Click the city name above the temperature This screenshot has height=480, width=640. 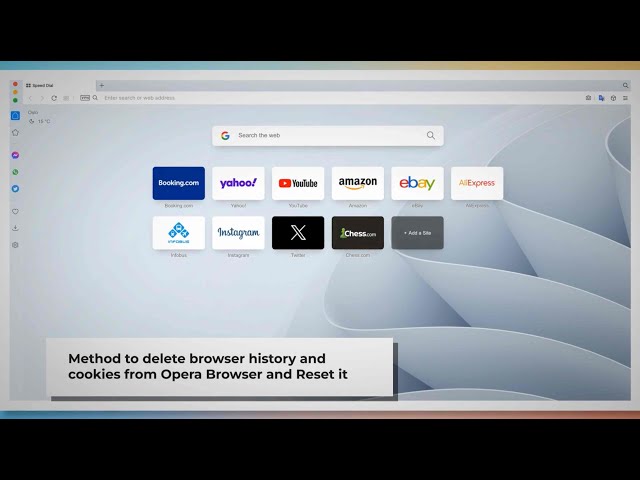33,112
